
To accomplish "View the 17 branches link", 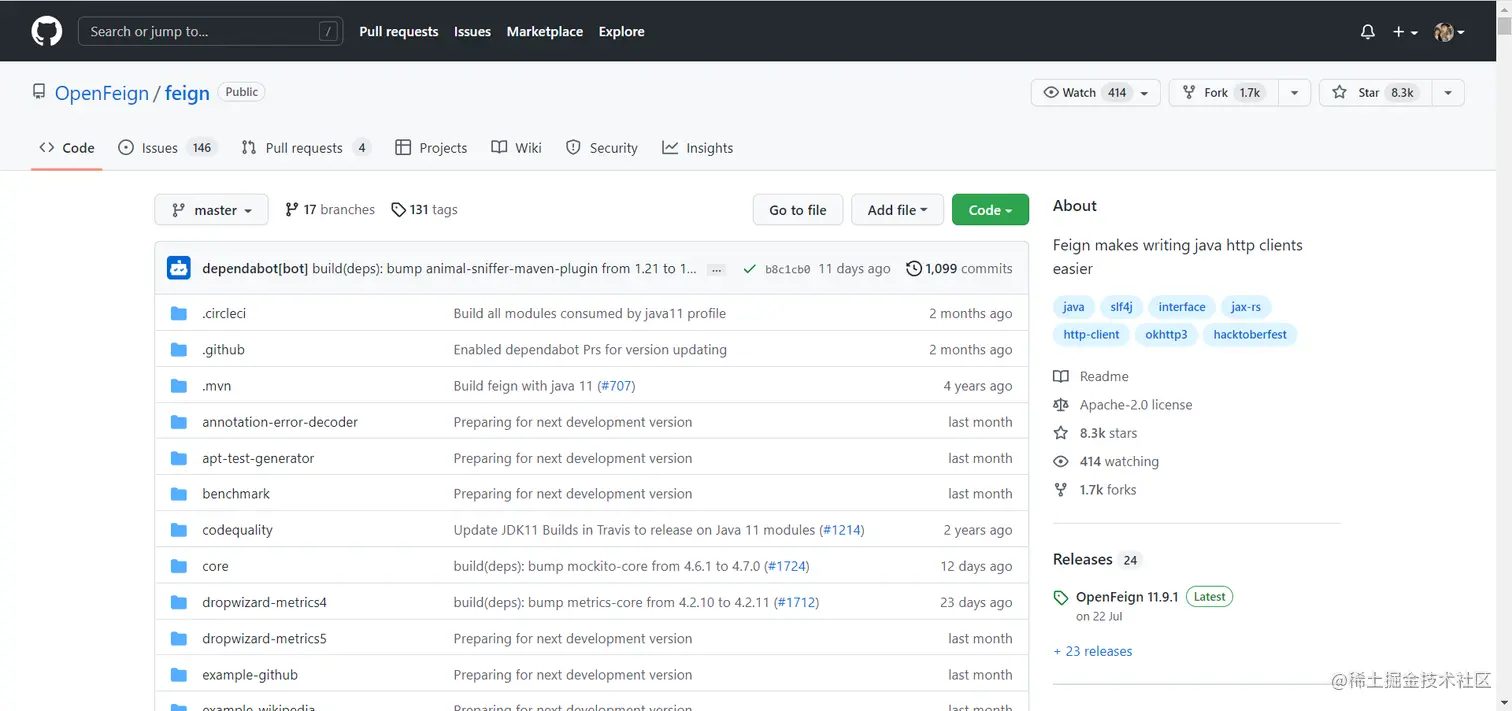I will click(330, 210).
